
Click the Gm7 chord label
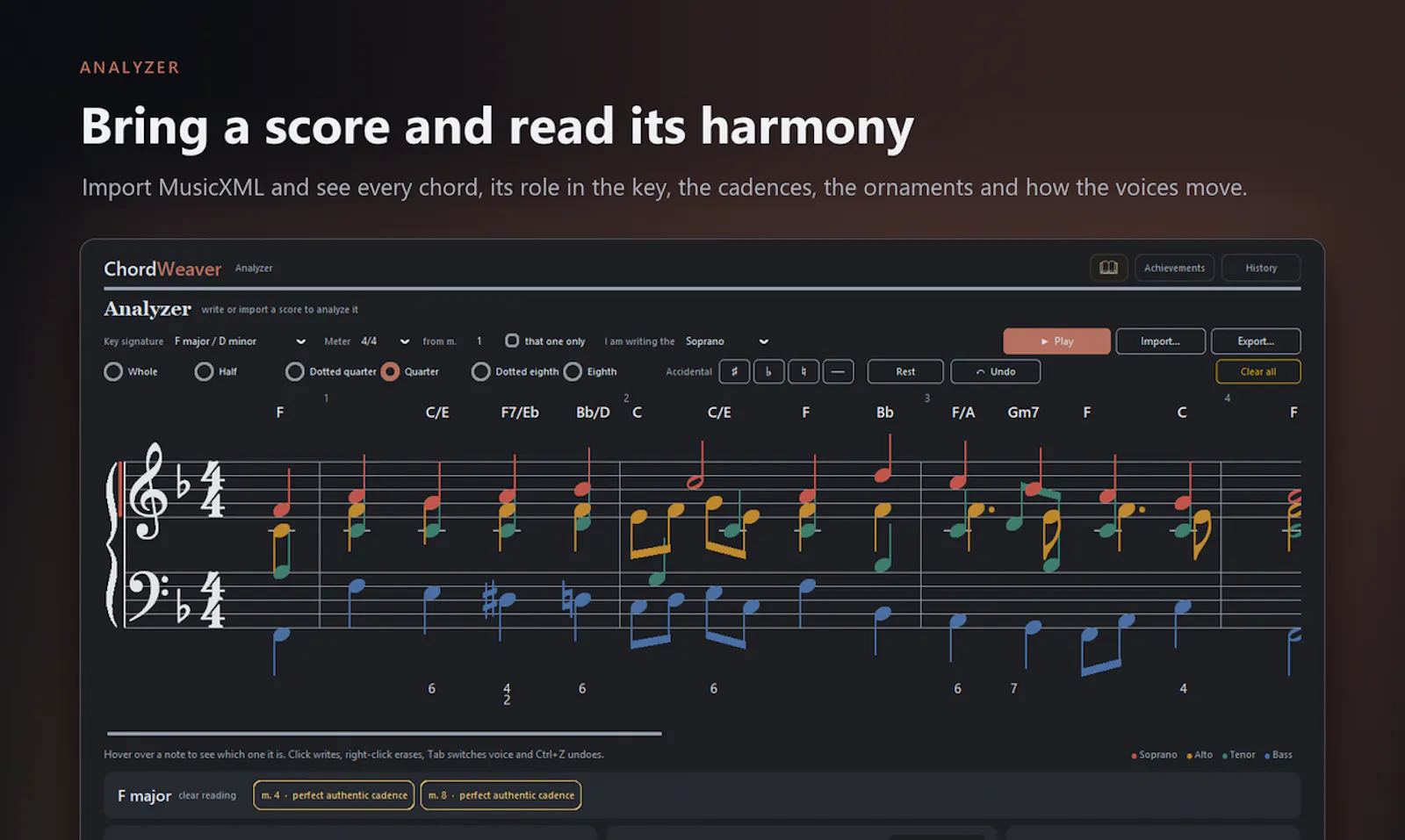point(1023,413)
